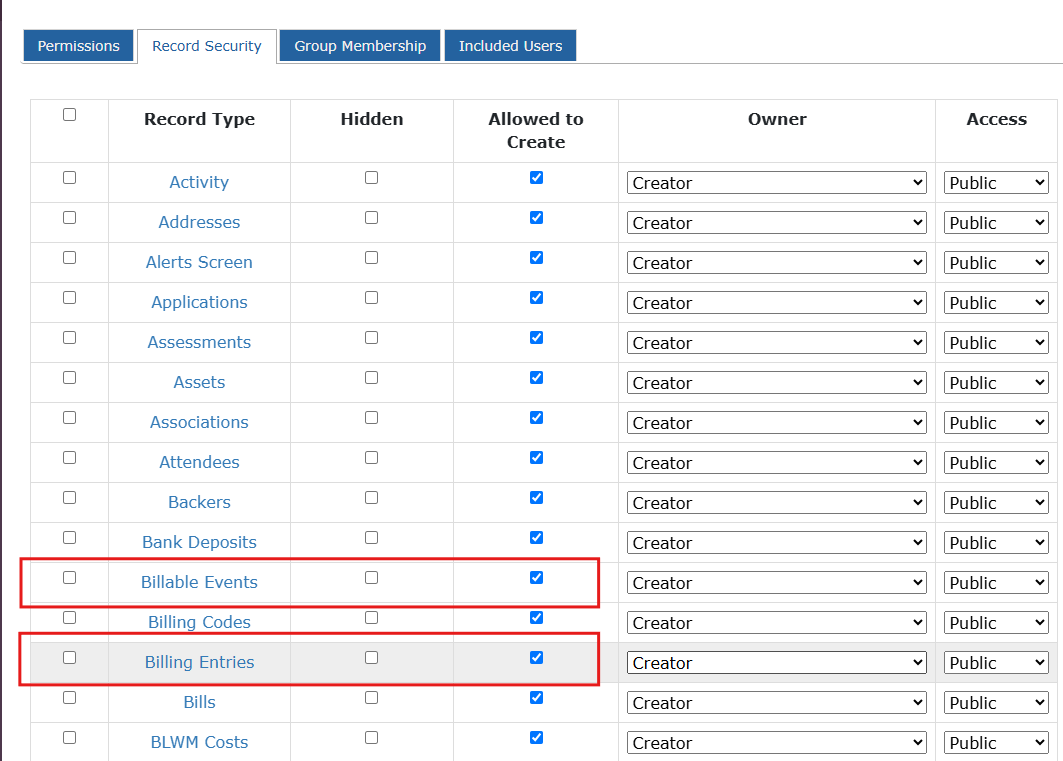Open the Bank Deposits link
The height and width of the screenshot is (761, 1063).
199,542
